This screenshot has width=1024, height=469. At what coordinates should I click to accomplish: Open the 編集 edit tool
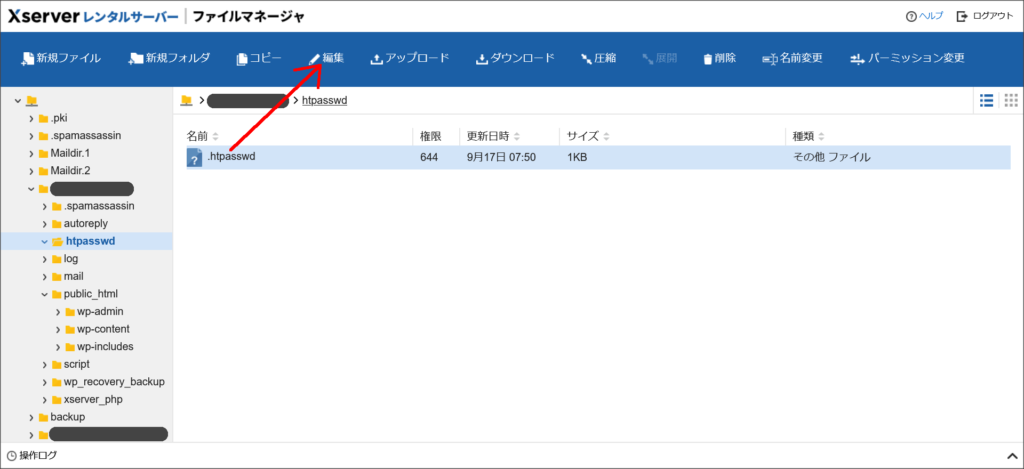point(327,58)
